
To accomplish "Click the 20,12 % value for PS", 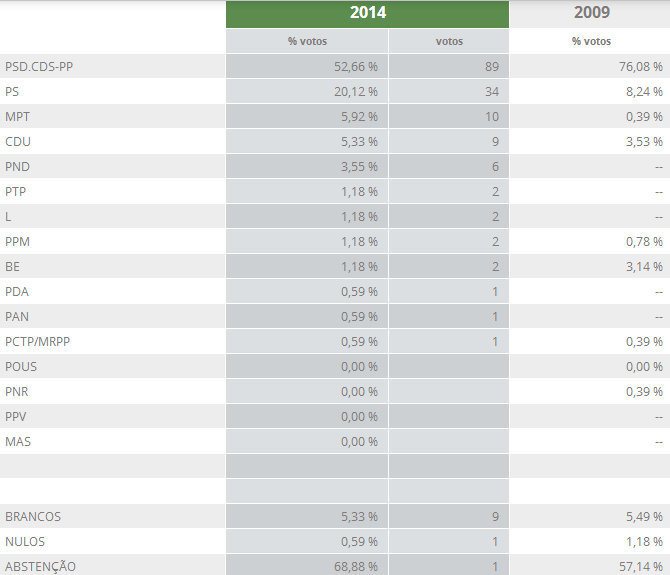I will (x=356, y=92).
